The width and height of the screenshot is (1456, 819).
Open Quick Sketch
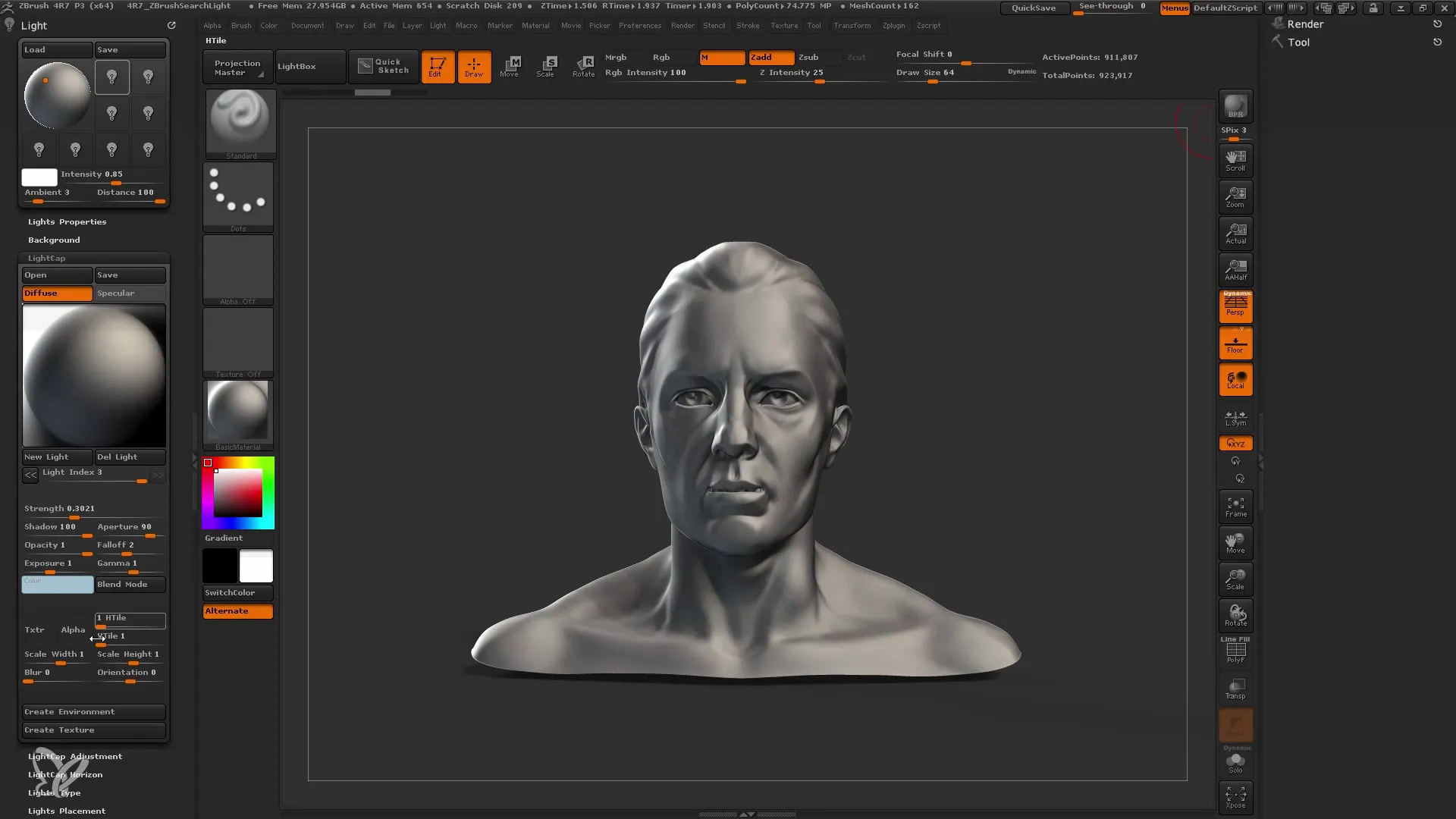point(384,67)
